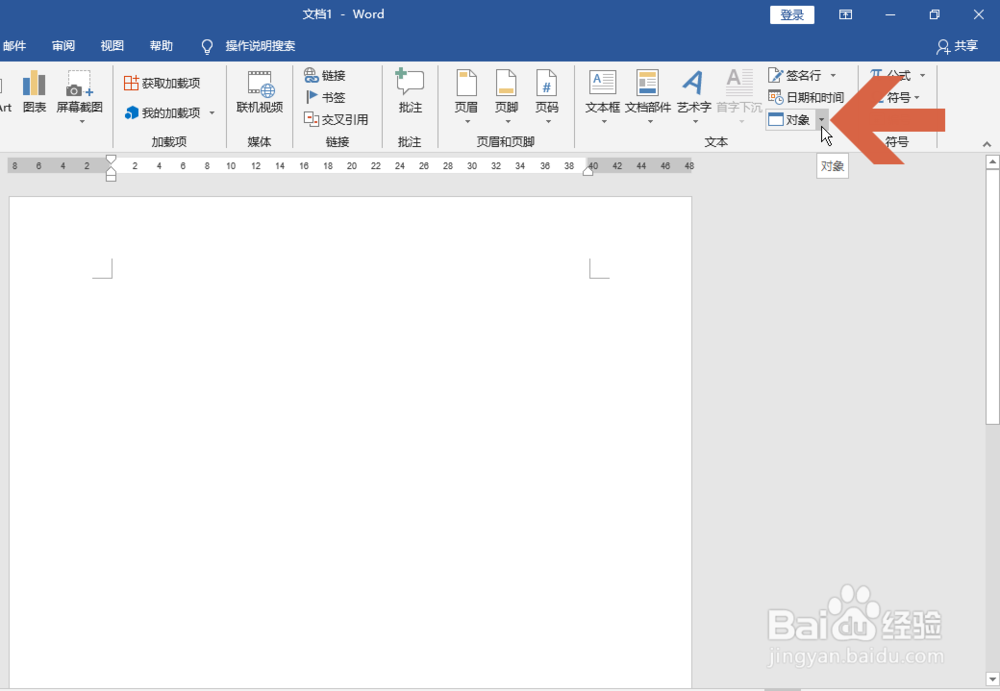Open the 视图 view tab
1000x691 pixels.
[x=112, y=46]
